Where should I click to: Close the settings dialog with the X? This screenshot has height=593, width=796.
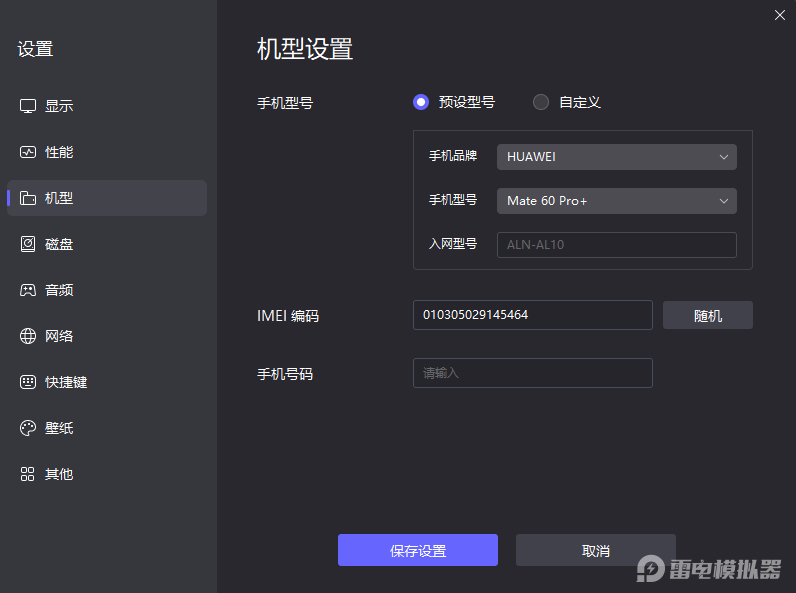point(780,15)
